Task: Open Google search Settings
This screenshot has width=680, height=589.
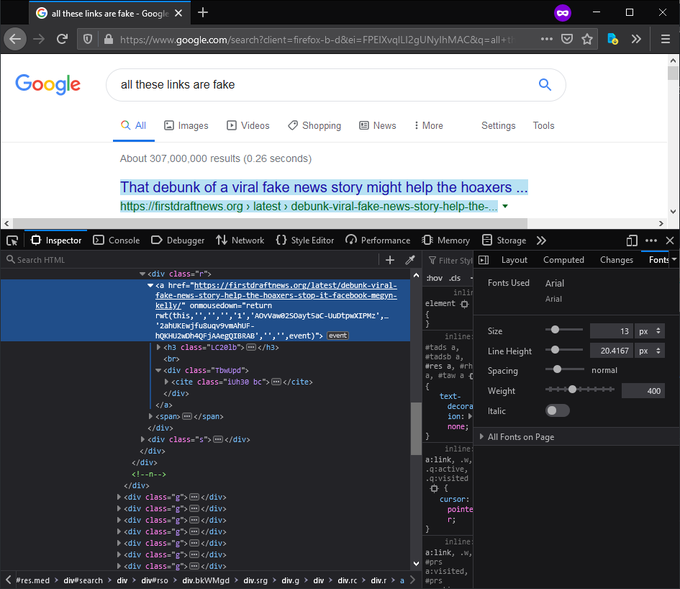Action: [498, 125]
